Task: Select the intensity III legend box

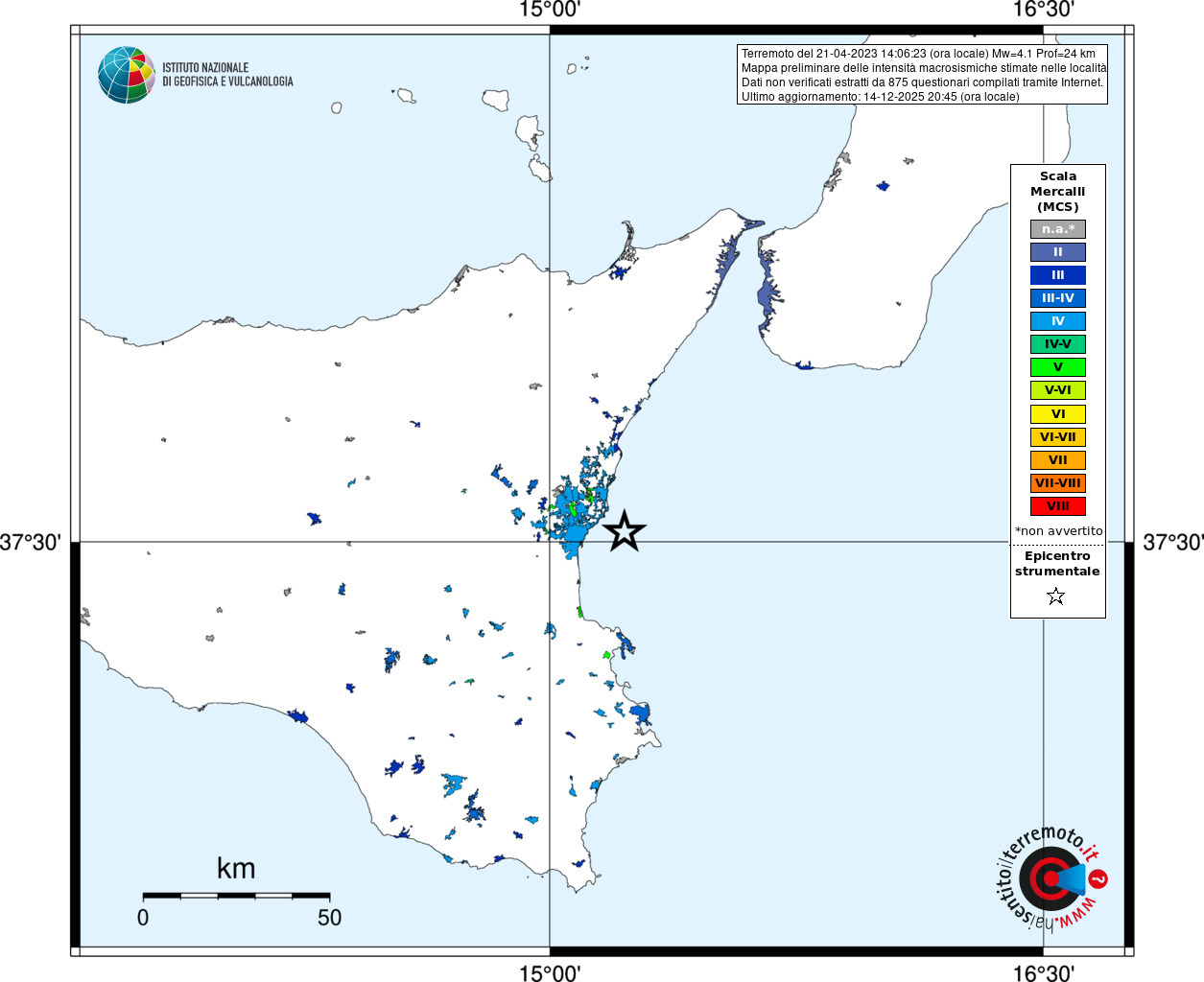Action: (x=1057, y=275)
